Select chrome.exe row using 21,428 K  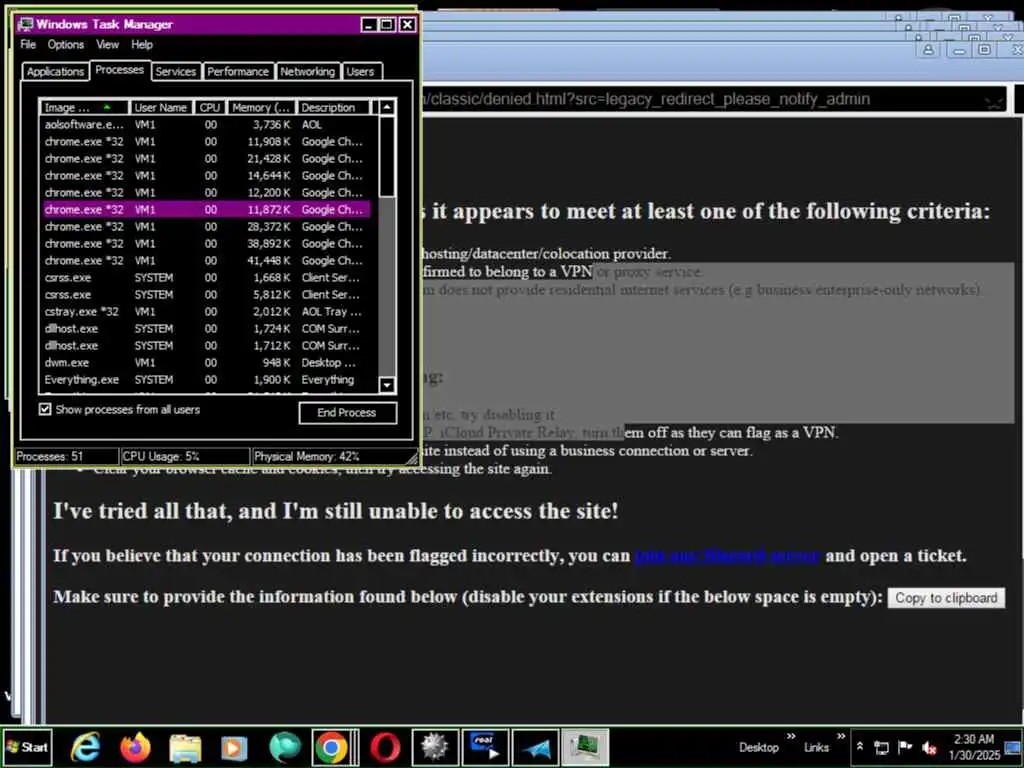click(x=206, y=159)
